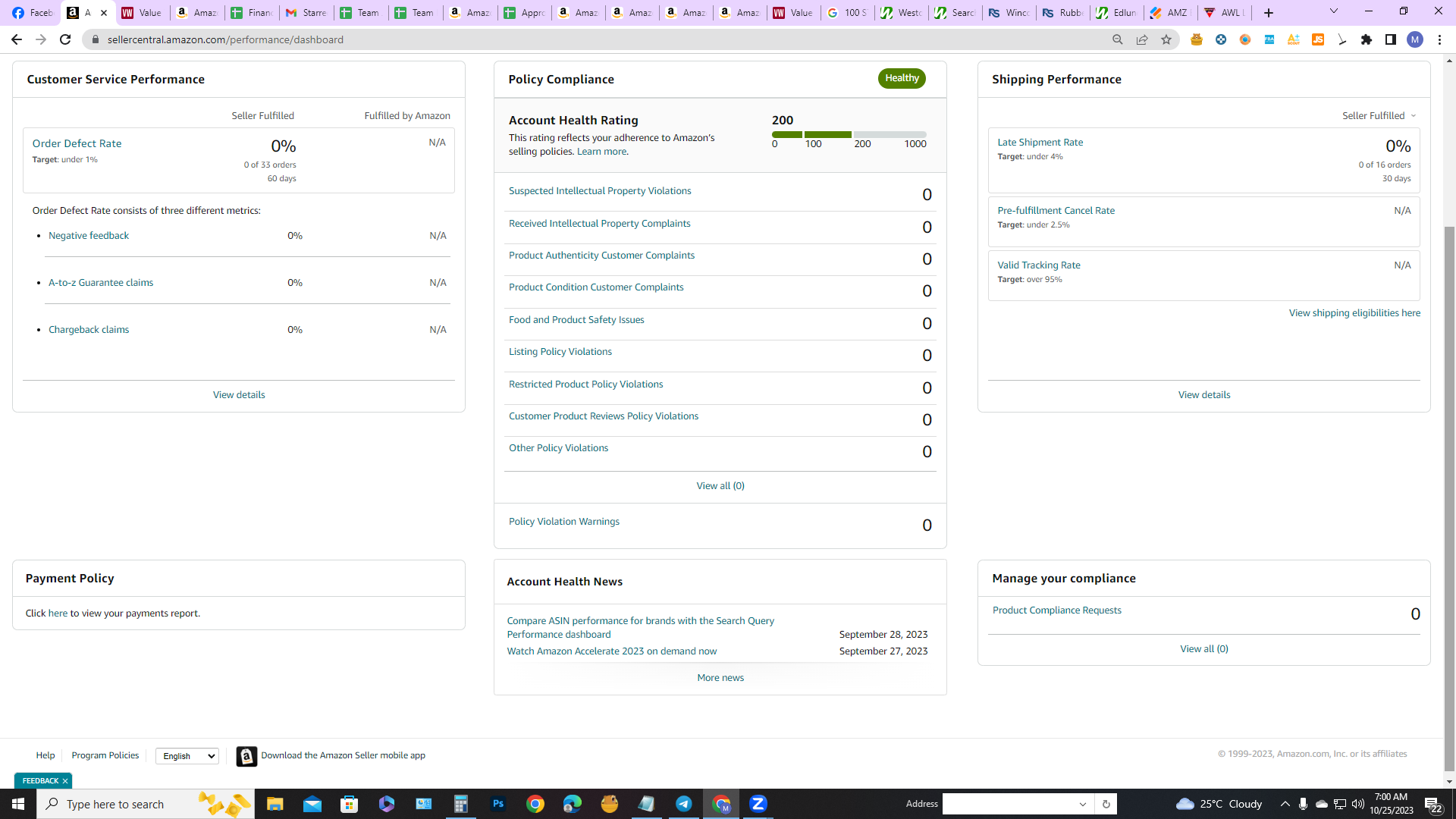Launch Photoshop from the taskbar
The width and height of the screenshot is (1456, 819).
coord(498,804)
